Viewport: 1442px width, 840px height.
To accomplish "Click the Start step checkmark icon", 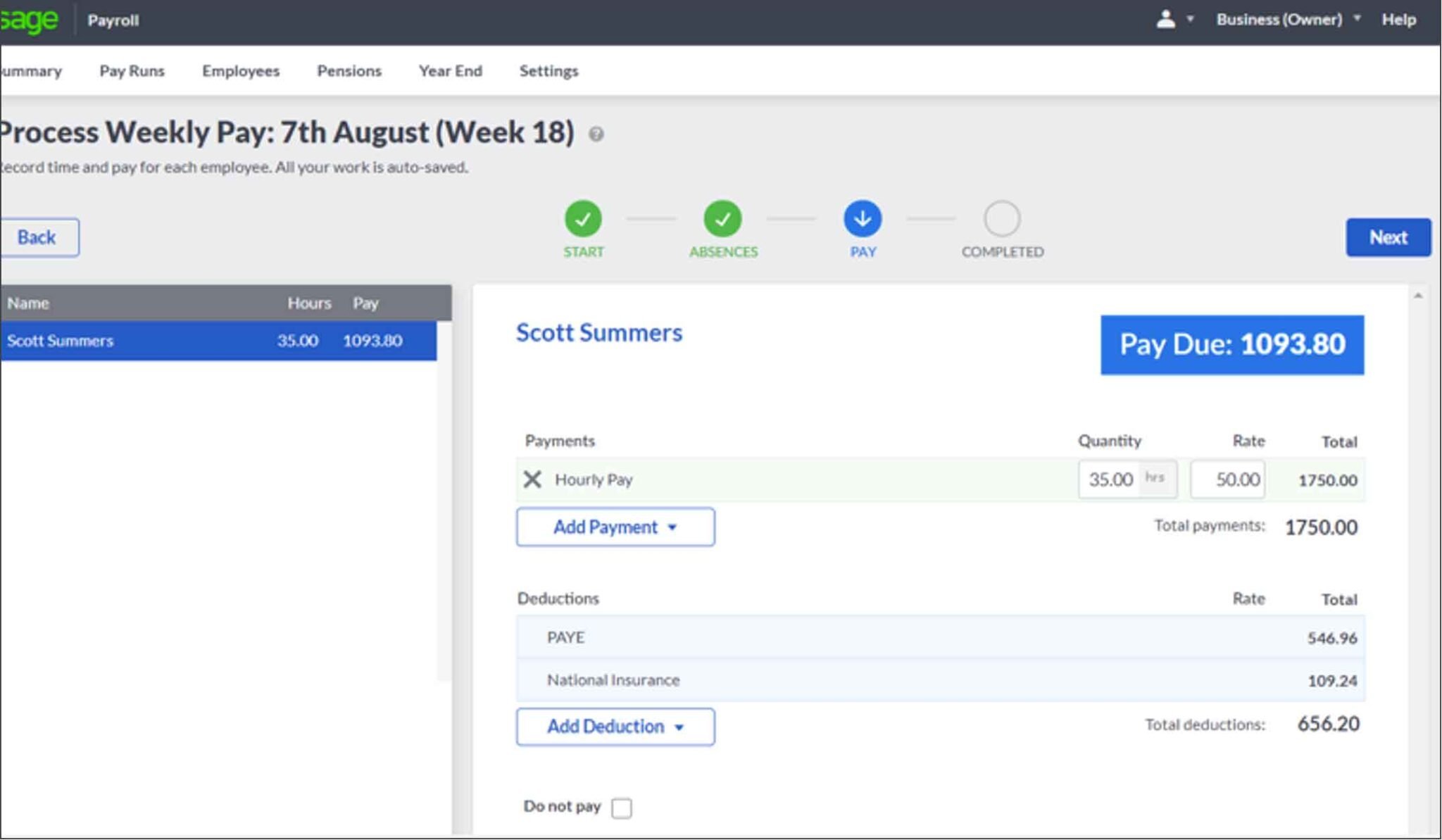I will (583, 219).
